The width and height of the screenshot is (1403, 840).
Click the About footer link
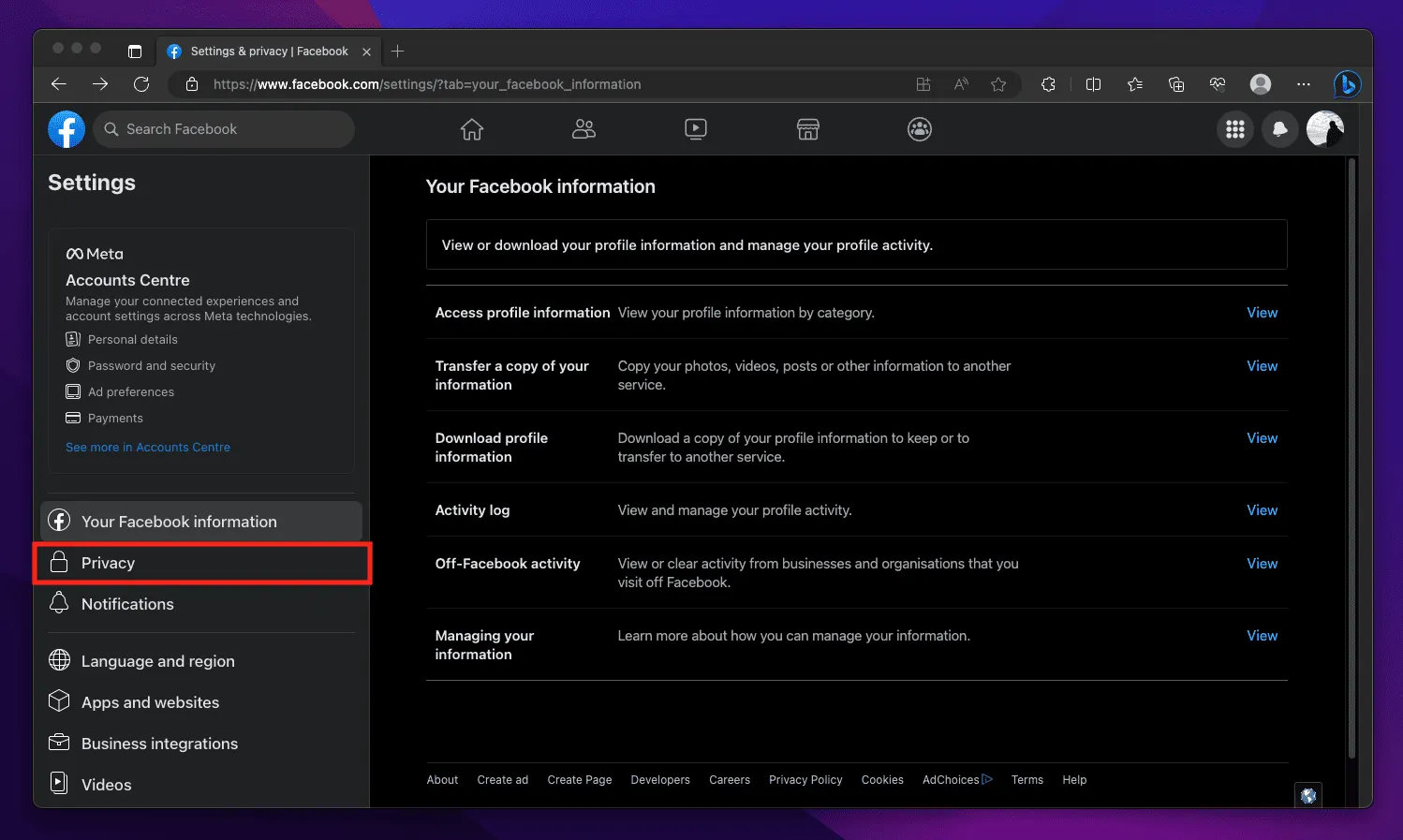[442, 780]
